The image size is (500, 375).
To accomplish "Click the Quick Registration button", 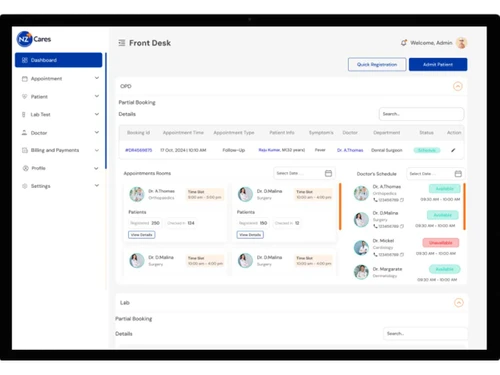I will [x=377, y=64].
